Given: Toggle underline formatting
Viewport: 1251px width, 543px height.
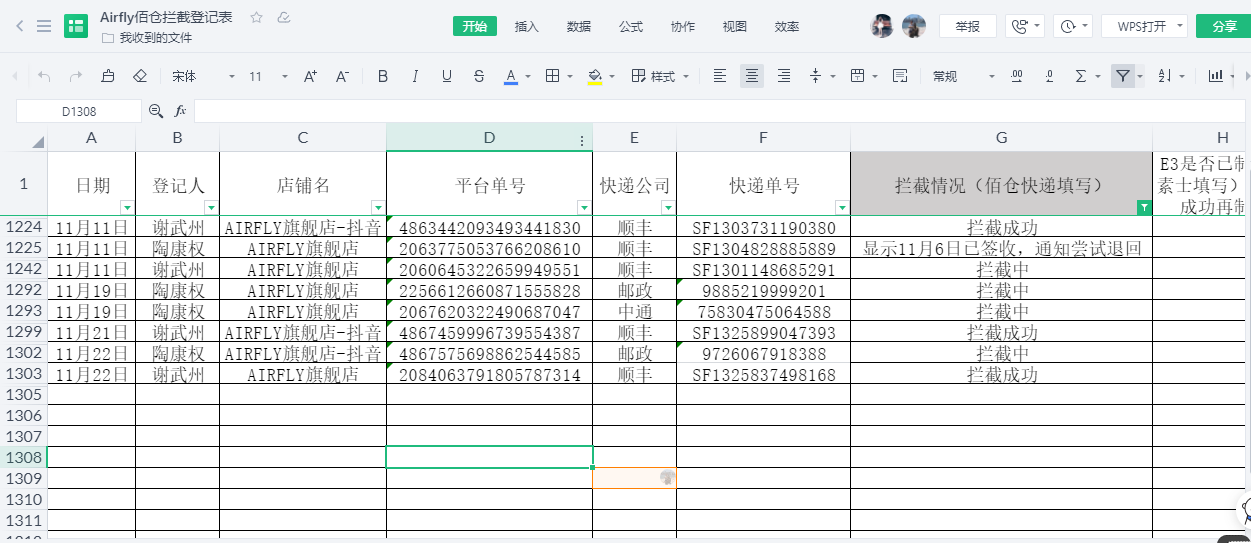Looking at the screenshot, I should pyautogui.click(x=447, y=76).
